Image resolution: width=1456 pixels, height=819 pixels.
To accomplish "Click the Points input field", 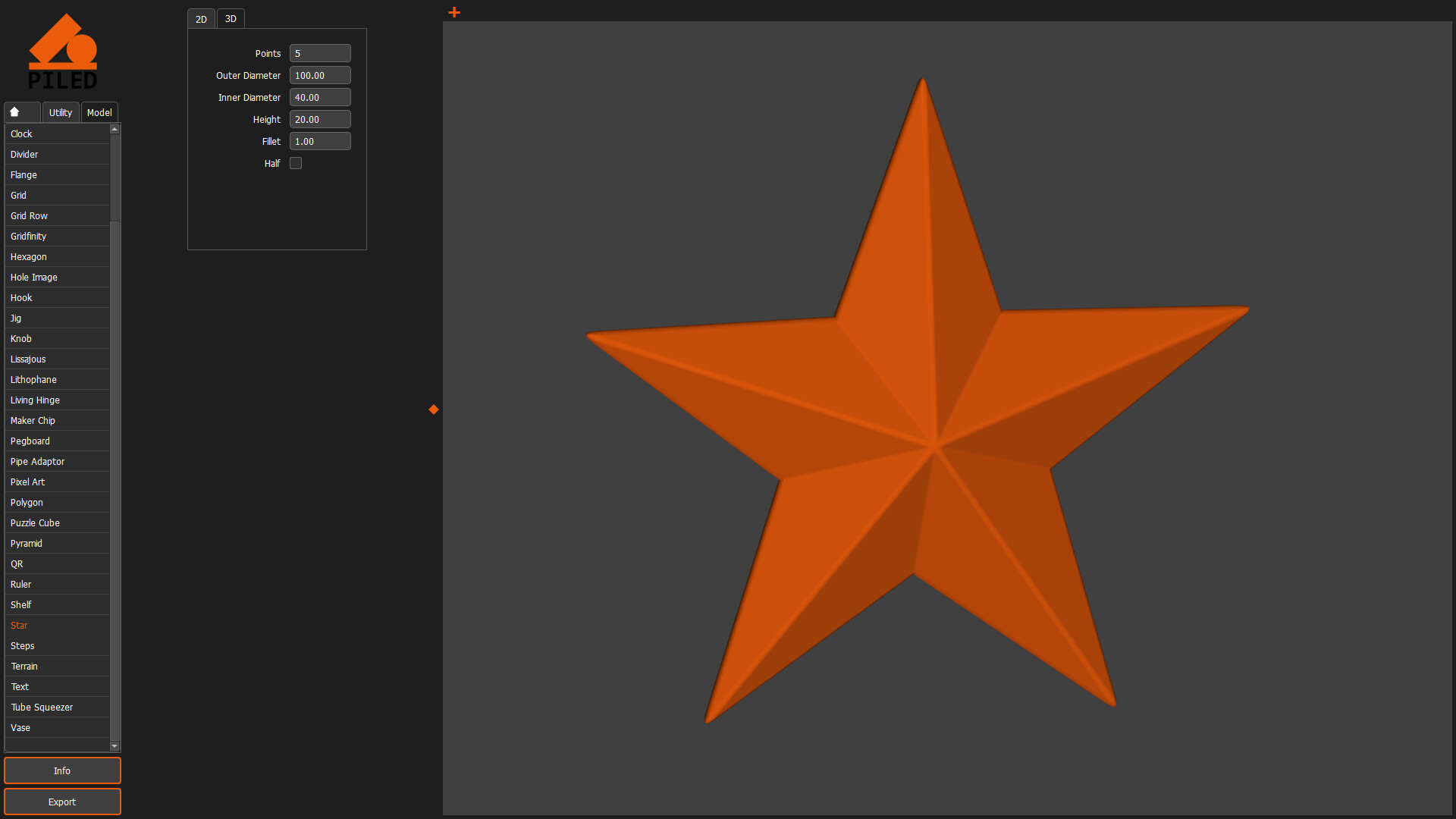I will click(320, 53).
